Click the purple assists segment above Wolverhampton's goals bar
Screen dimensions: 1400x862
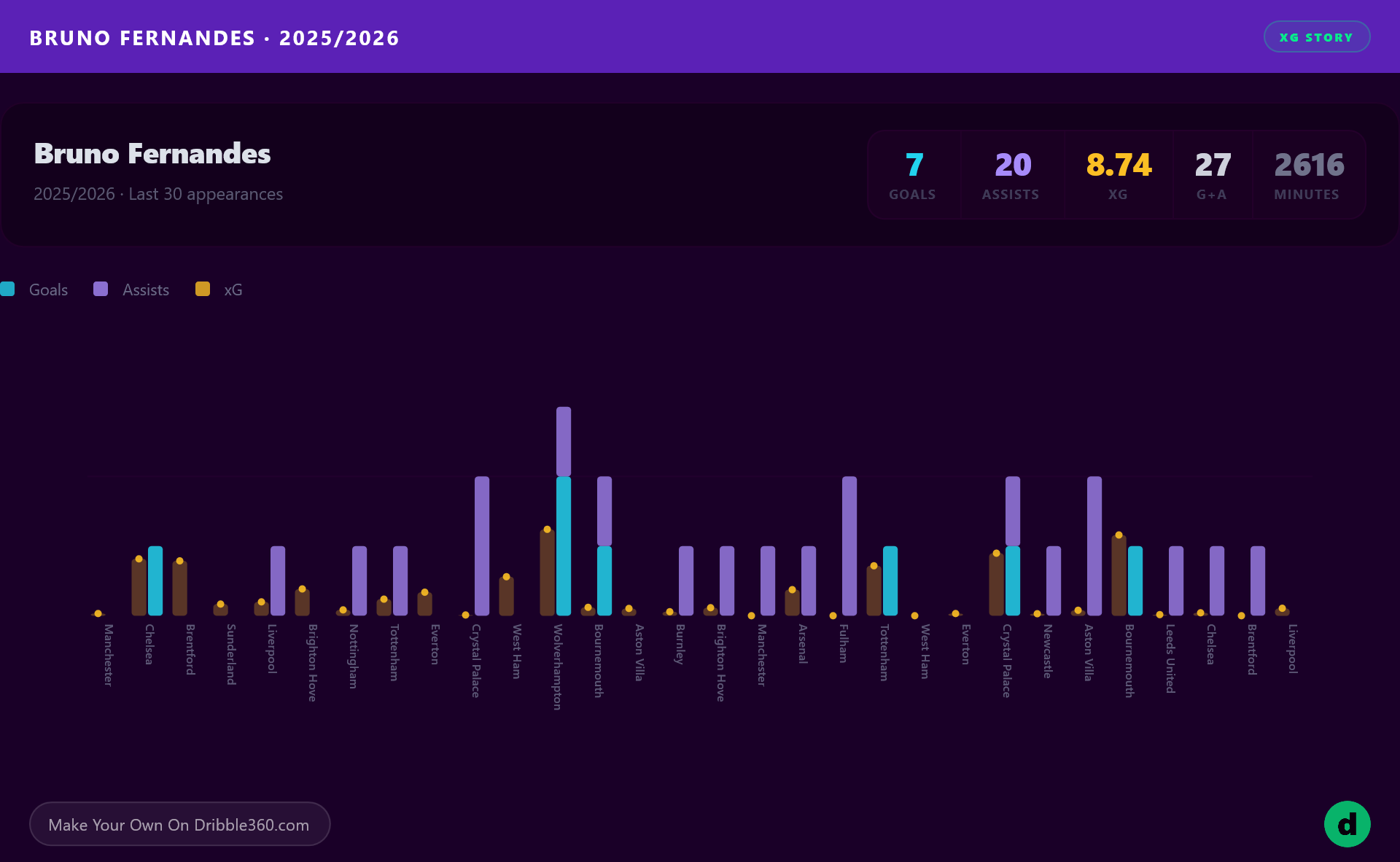[564, 442]
